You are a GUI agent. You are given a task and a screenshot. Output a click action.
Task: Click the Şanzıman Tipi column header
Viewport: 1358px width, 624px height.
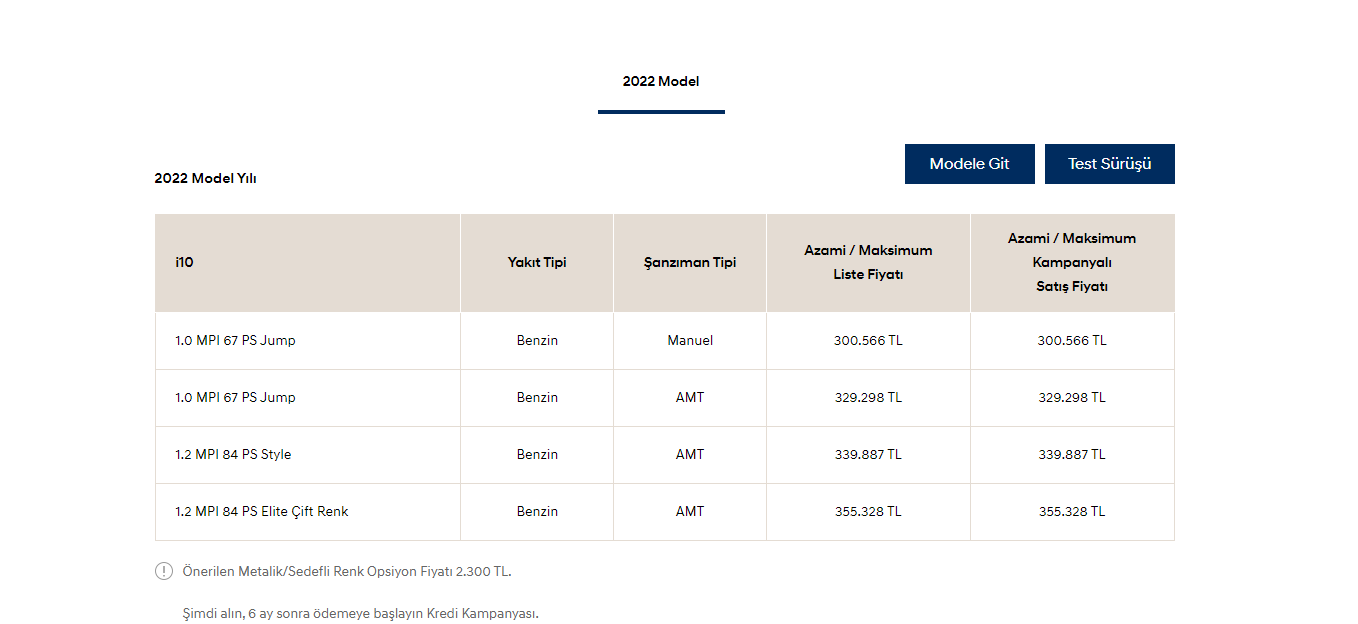pos(690,263)
